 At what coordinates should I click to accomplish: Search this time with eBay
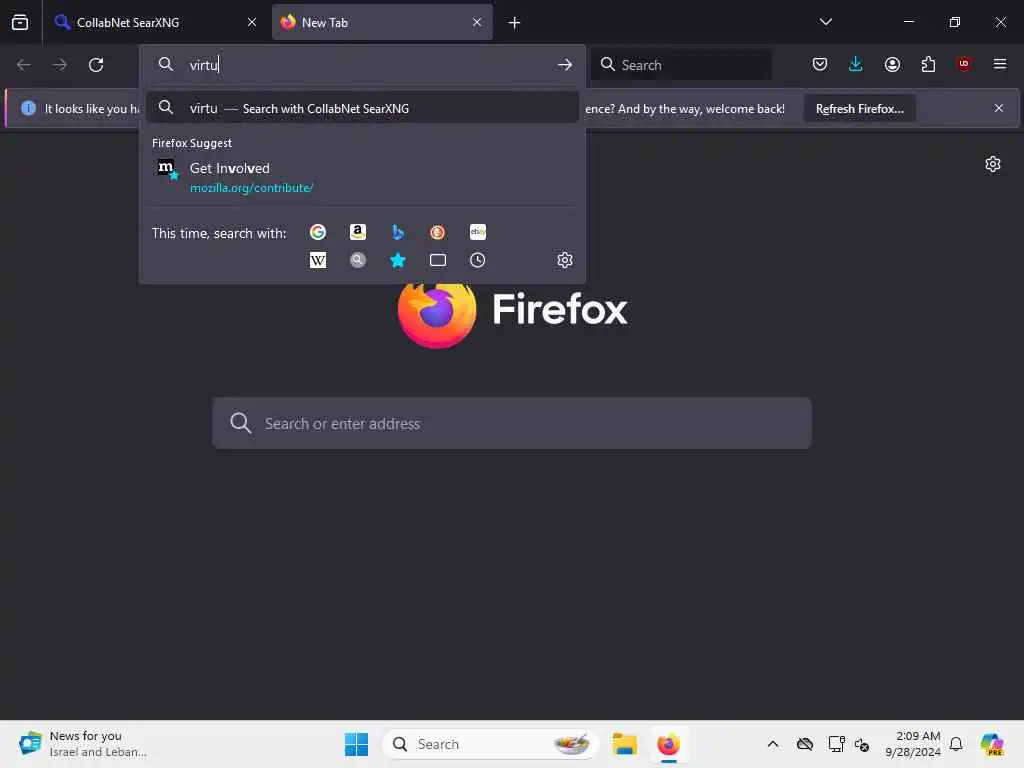pyautogui.click(x=477, y=232)
